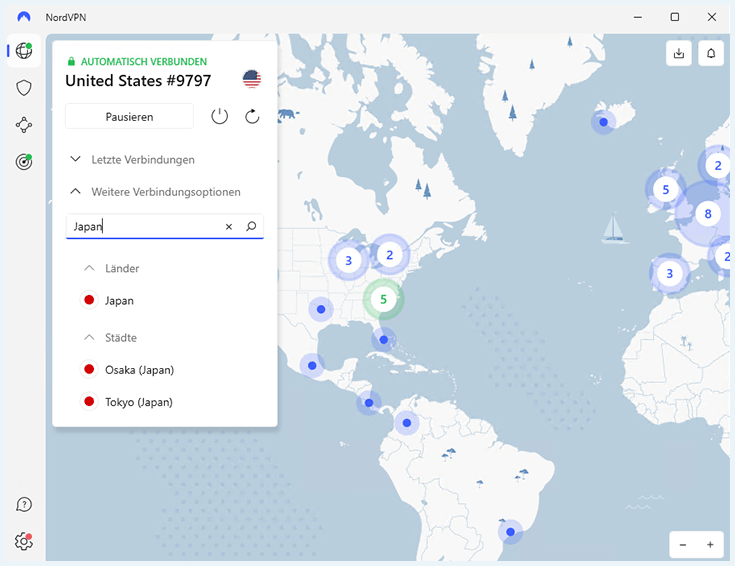735x566 pixels.
Task: Open the VPN globe tab in sidebar
Action: tap(24, 50)
